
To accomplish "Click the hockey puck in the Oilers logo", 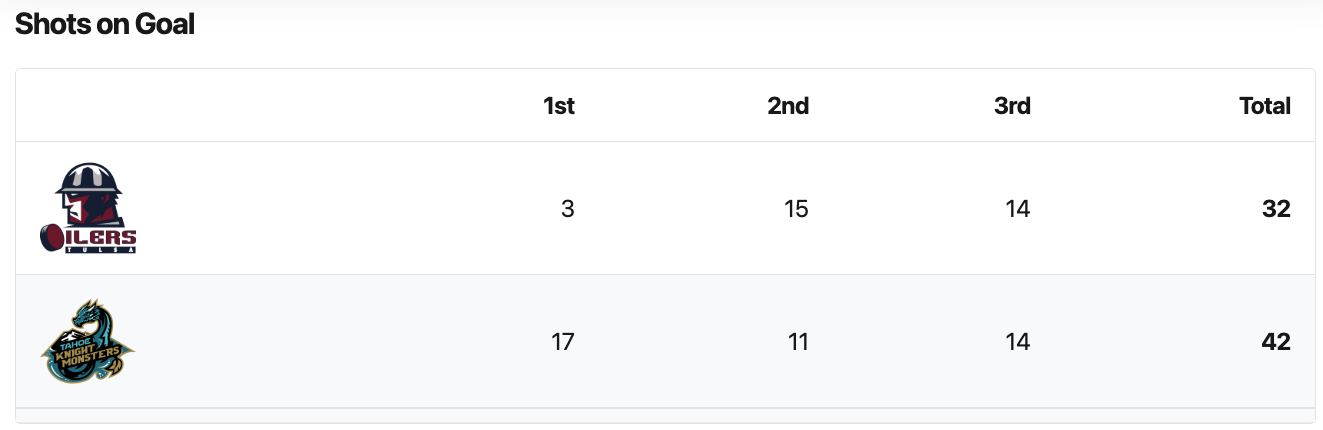I will (x=52, y=238).
